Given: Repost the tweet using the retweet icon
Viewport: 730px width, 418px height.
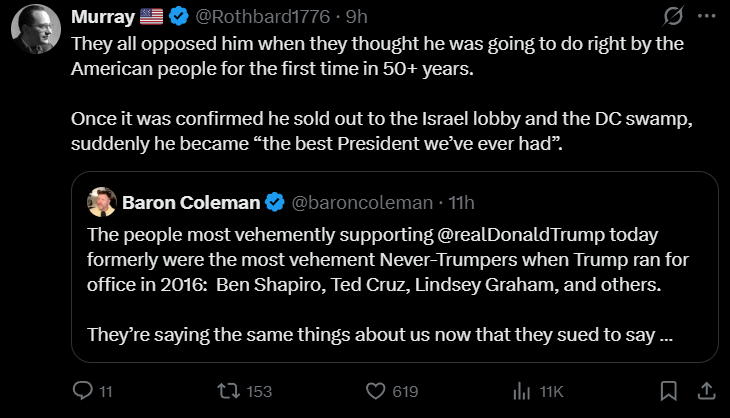Looking at the screenshot, I should 228,391.
